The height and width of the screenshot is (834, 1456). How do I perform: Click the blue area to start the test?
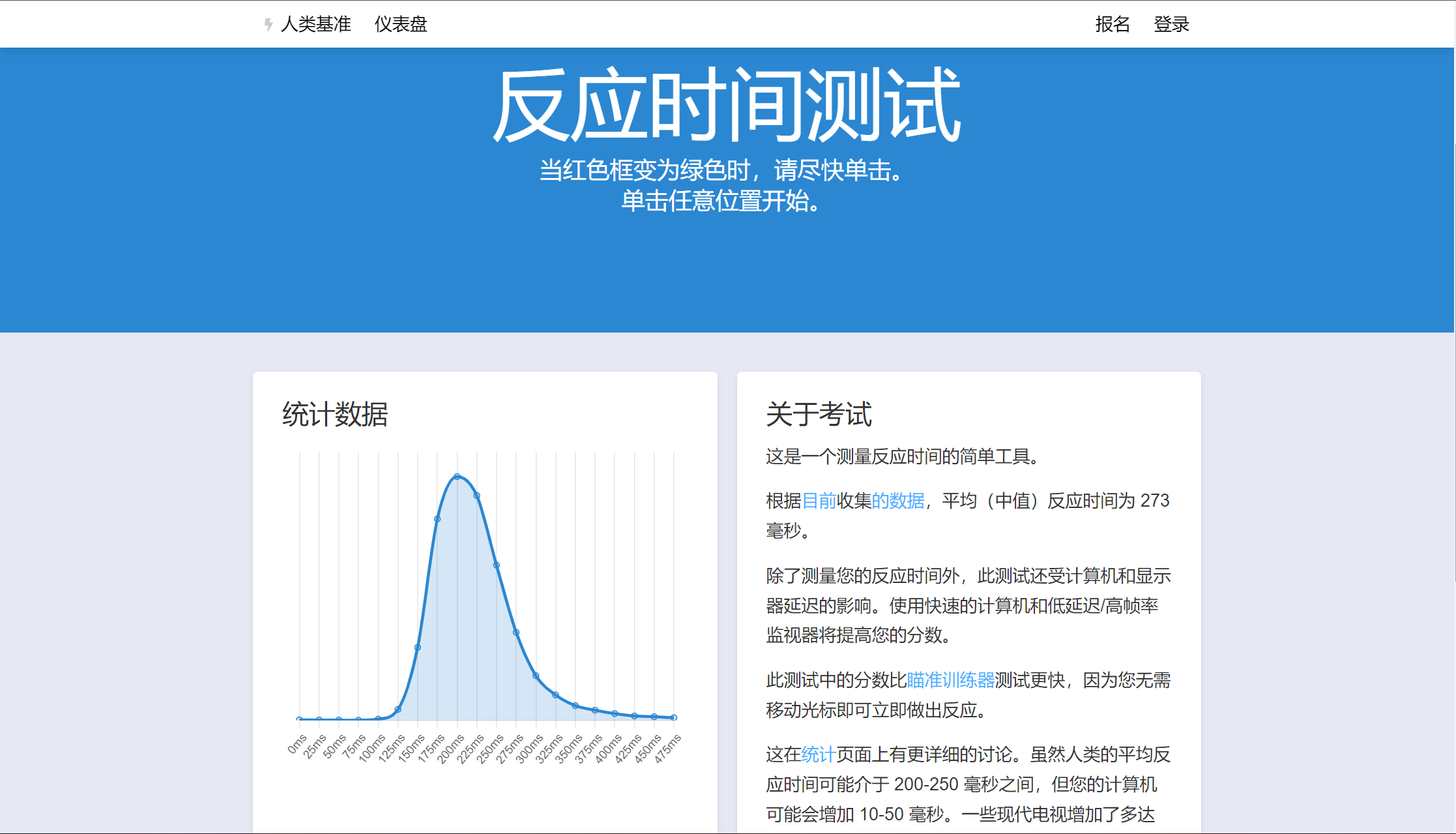tap(727, 274)
